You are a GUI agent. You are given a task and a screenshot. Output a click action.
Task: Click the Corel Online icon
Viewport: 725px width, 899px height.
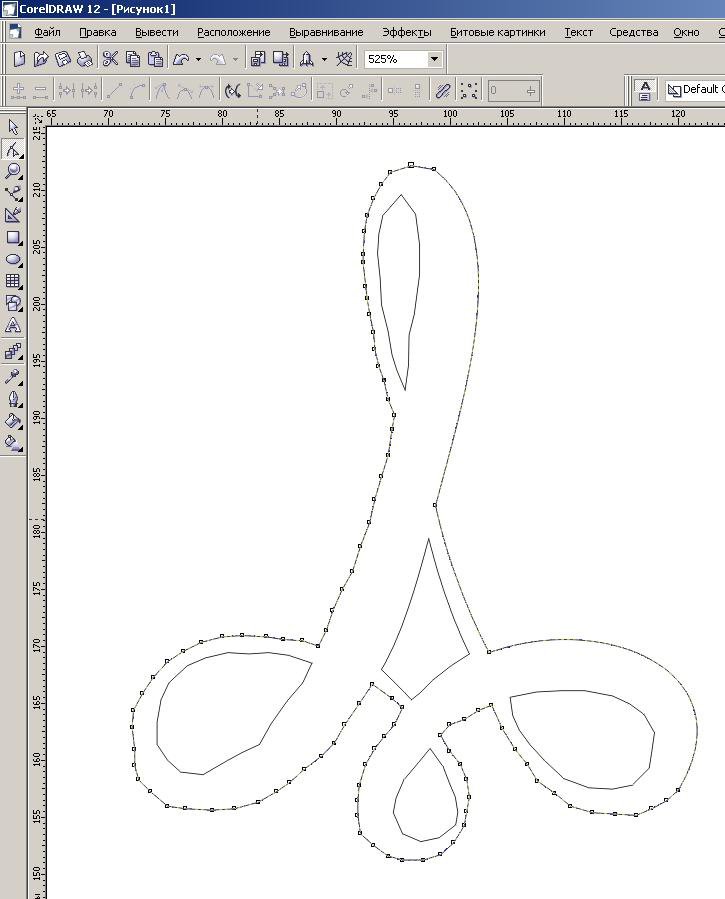[344, 59]
